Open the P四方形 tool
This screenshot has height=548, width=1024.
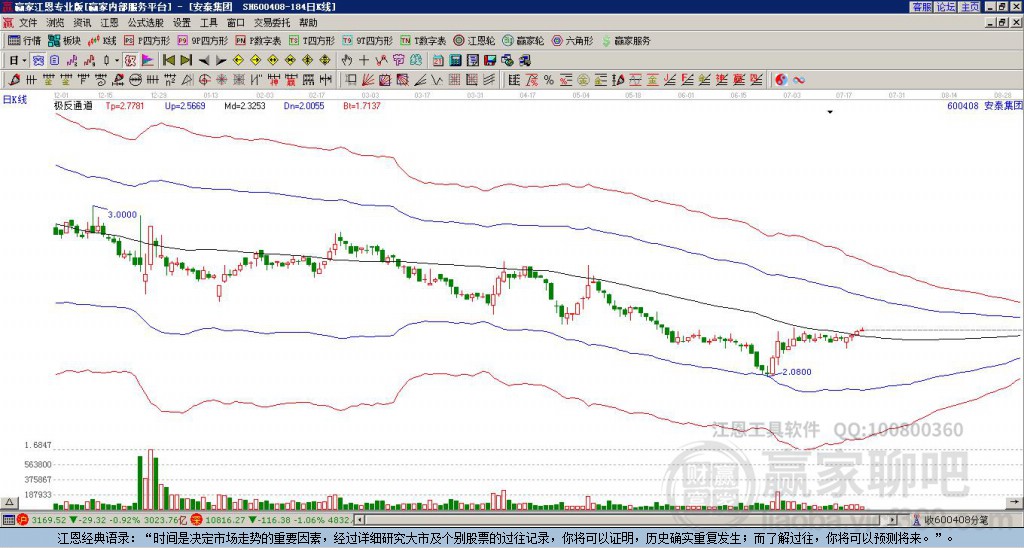tap(148, 40)
